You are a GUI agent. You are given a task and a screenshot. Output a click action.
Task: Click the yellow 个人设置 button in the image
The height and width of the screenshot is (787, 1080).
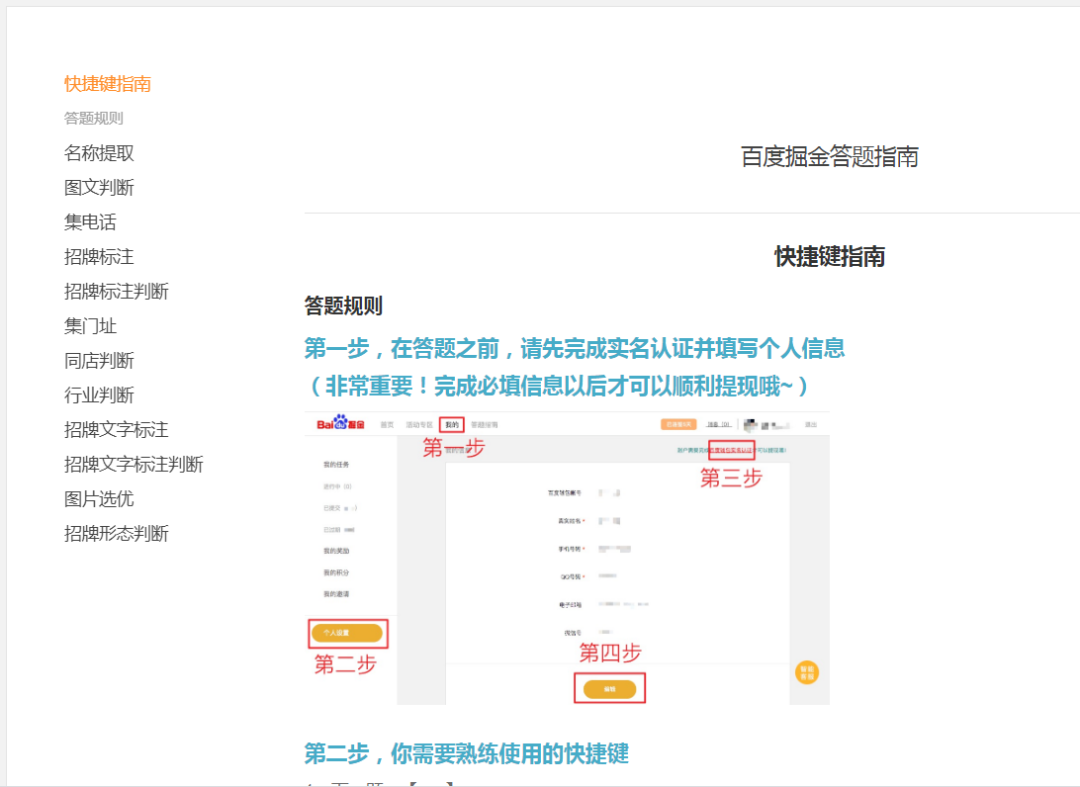point(347,633)
